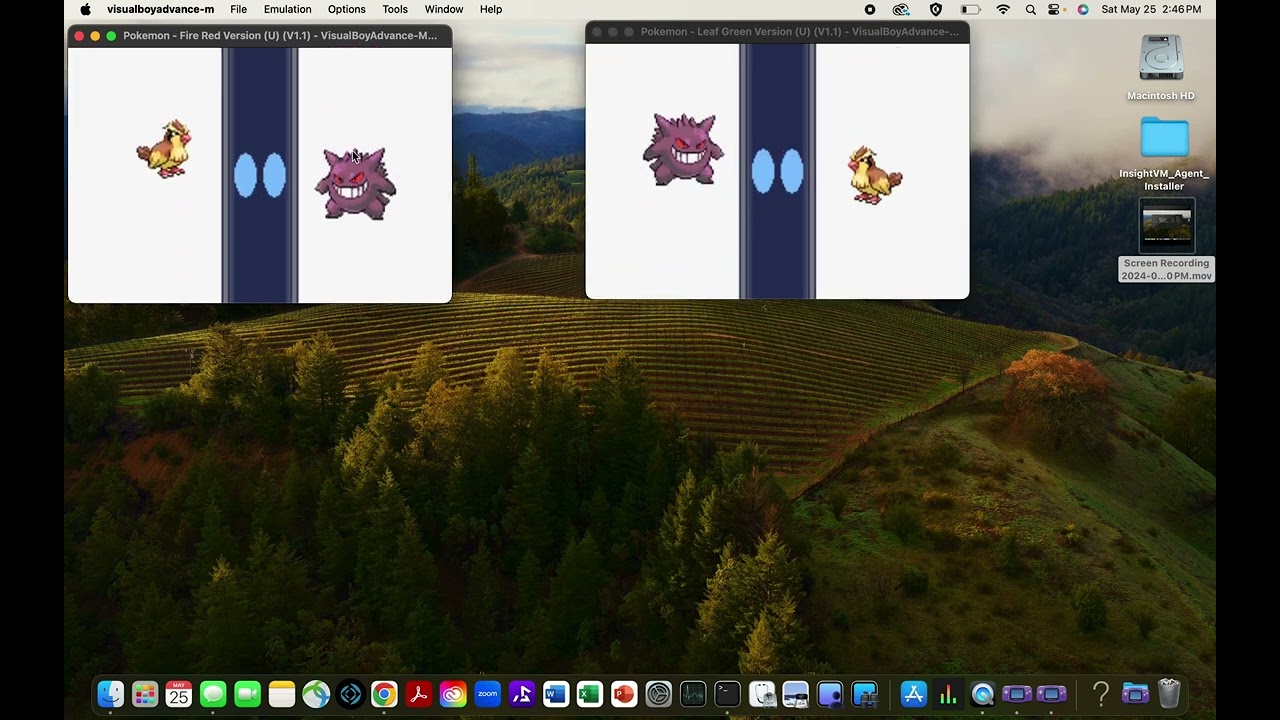Screen dimensions: 1280x720
Task: Activate Siri from the menu bar
Action: tap(1083, 9)
